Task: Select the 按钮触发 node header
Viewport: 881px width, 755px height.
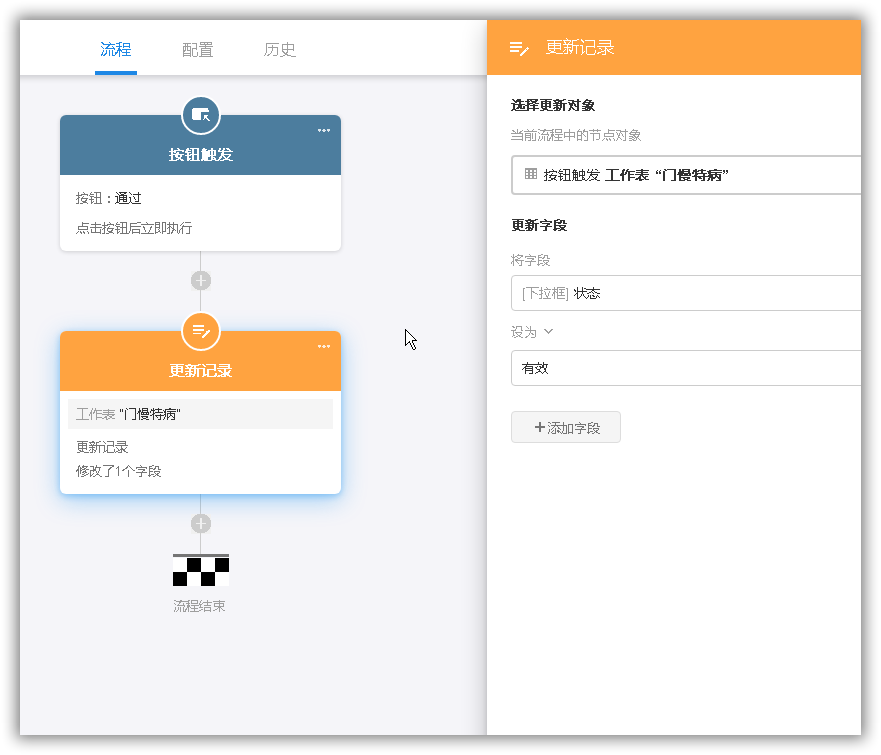Action: click(201, 154)
